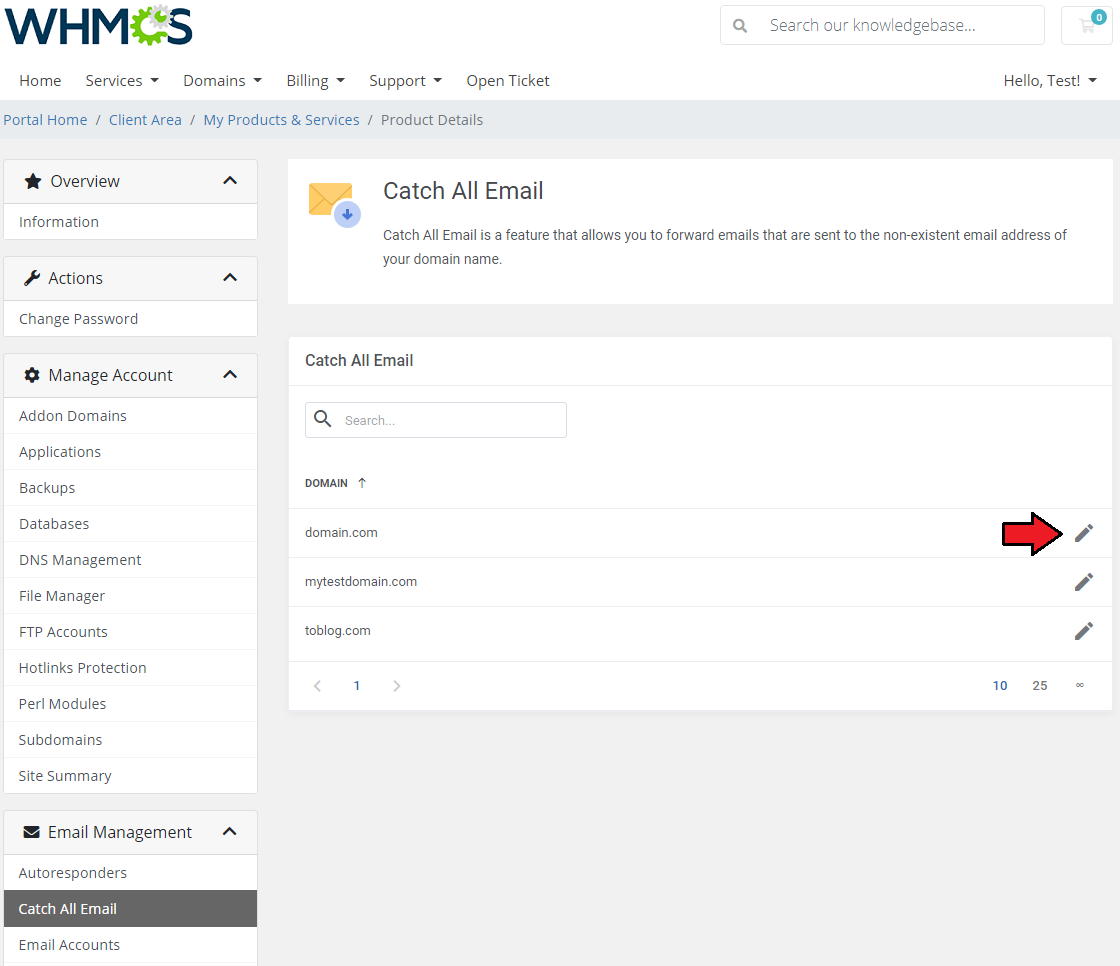1120x966 pixels.
Task: Open Addon Domains in the sidebar
Action: pos(131,416)
